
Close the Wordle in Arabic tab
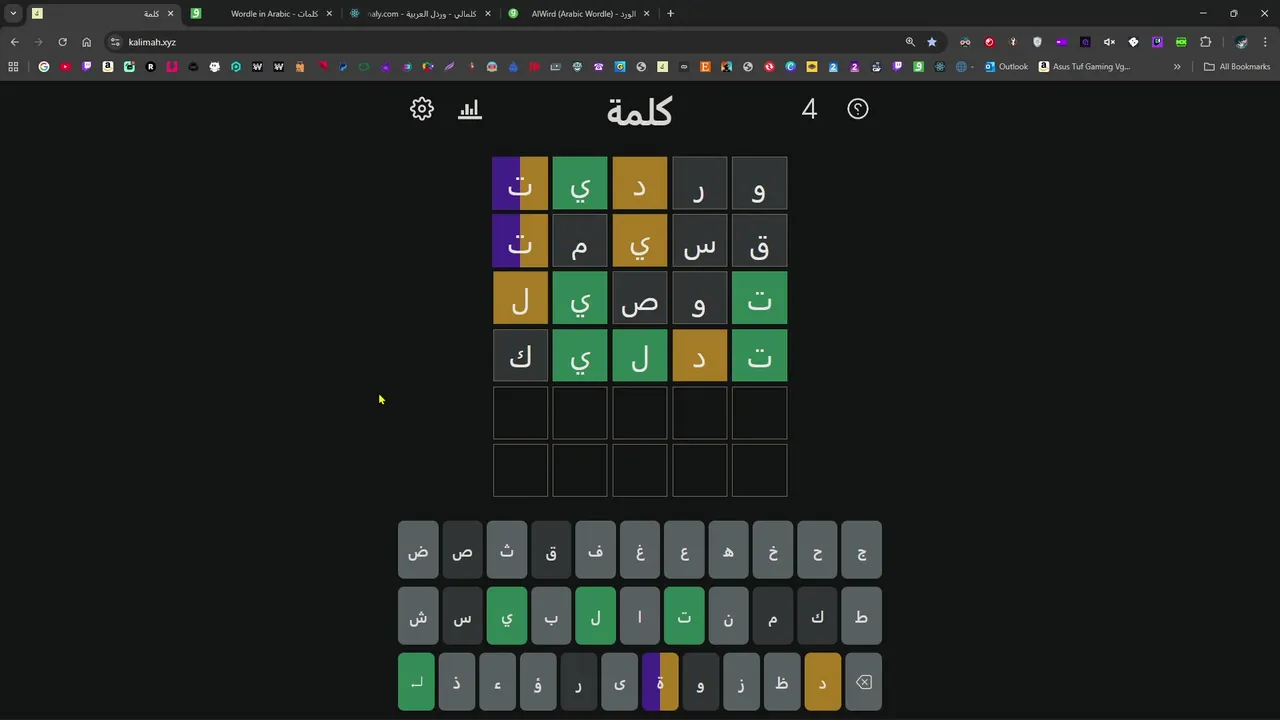329,14
